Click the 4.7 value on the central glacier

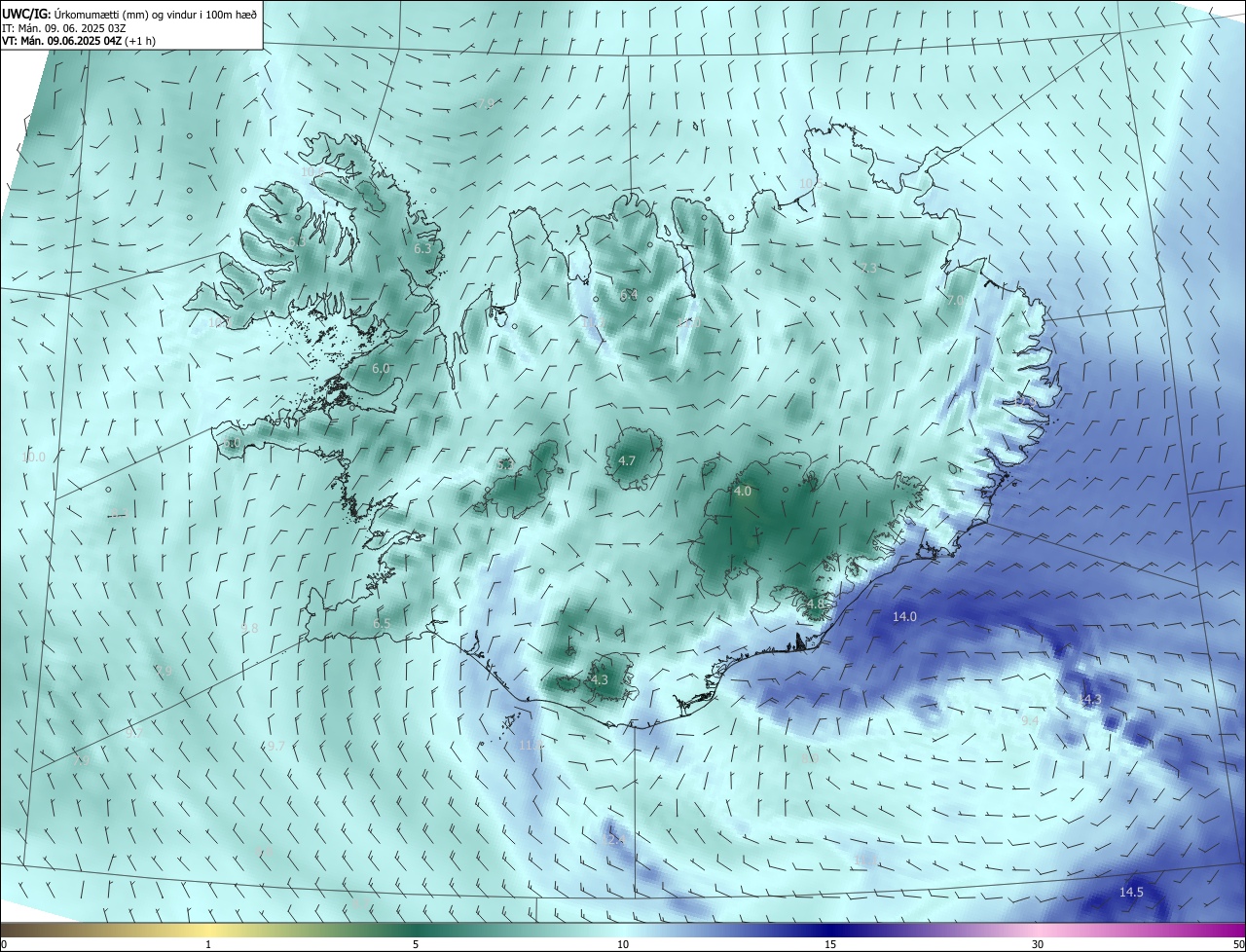click(x=627, y=461)
